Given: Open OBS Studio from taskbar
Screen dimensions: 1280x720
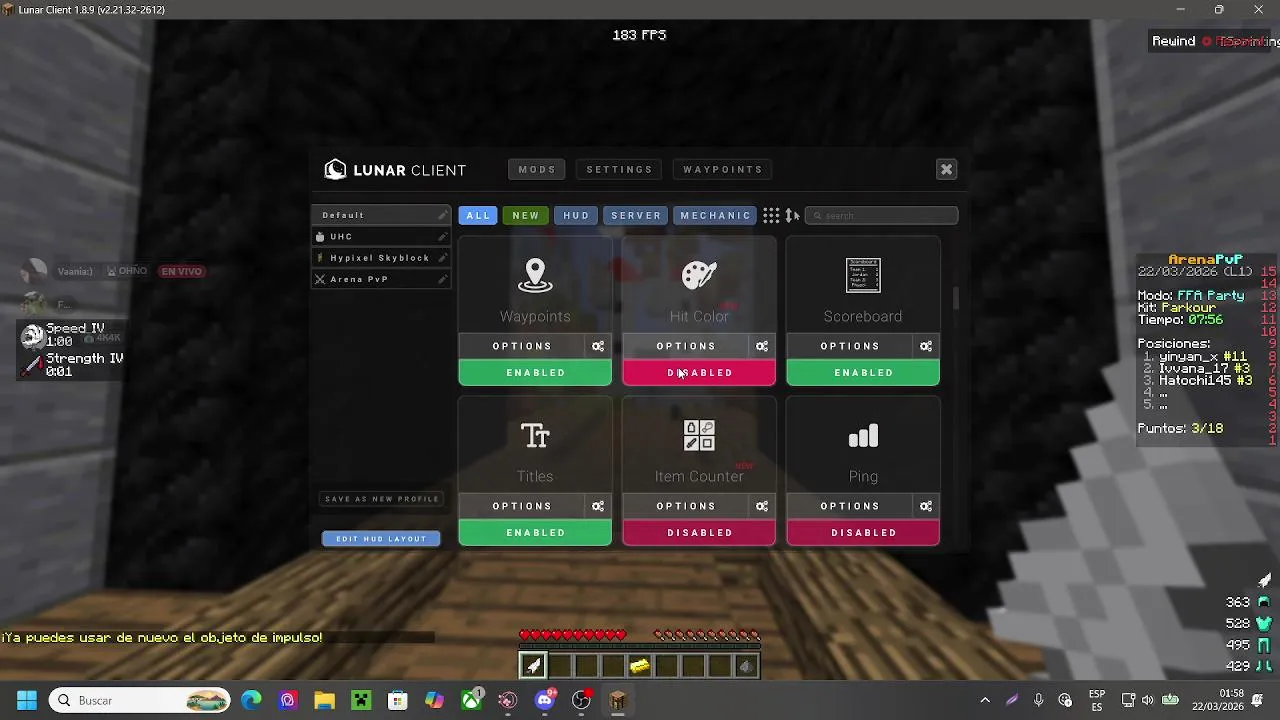Looking at the screenshot, I should (581, 700).
